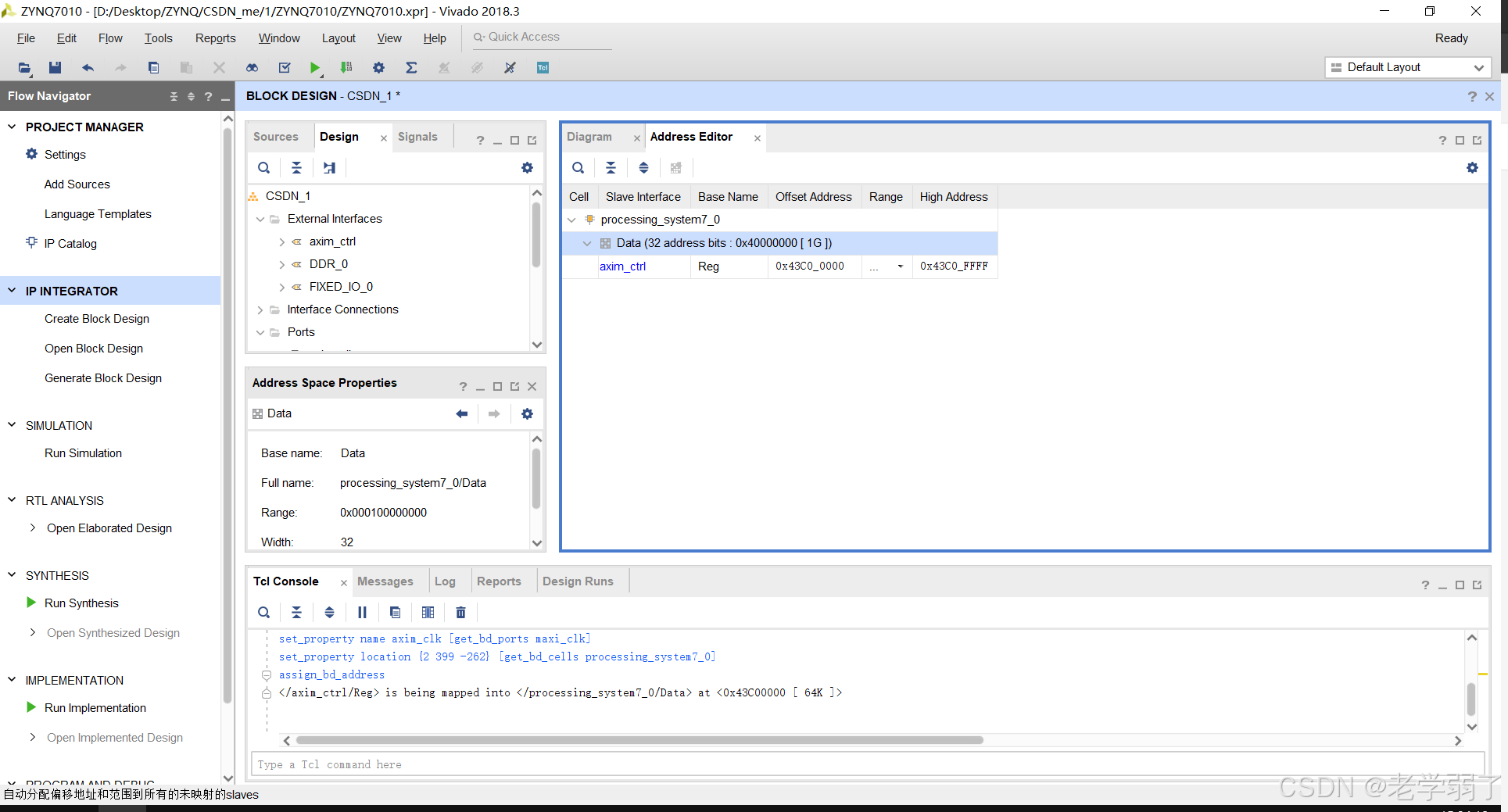
Task: Search in the Design hierarchy panel
Action: tap(264, 168)
